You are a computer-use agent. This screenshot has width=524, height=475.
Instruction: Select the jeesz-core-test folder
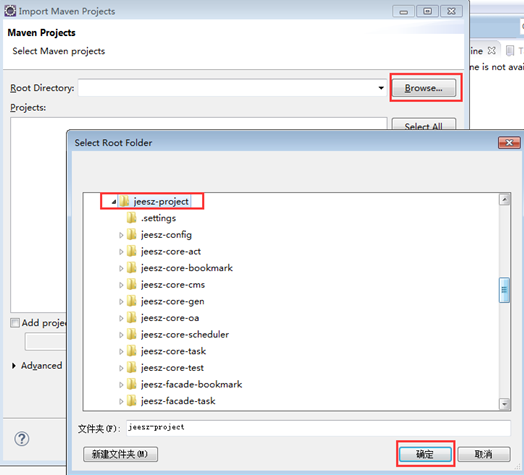(x=172, y=368)
